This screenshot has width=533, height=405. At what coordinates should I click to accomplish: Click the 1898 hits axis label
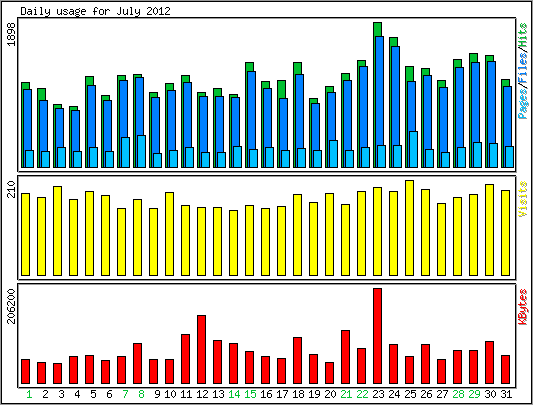click(11, 34)
